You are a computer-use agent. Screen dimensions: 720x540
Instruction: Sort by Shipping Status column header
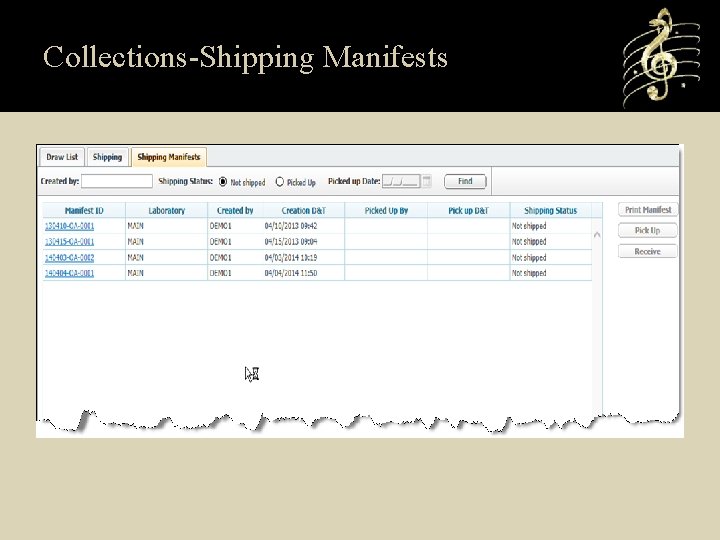click(551, 211)
